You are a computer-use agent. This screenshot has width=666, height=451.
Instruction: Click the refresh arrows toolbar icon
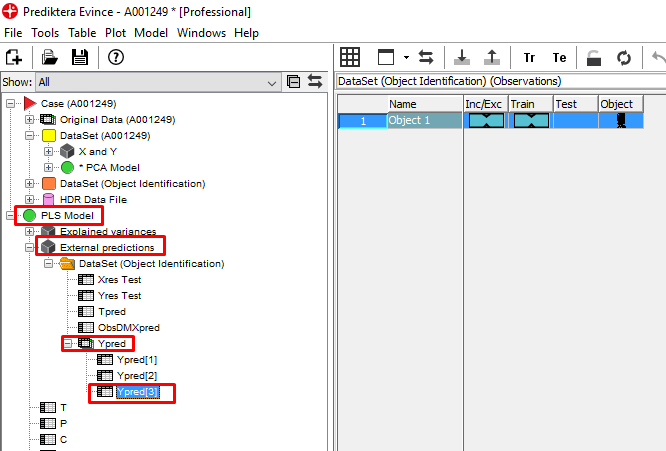pyautogui.click(x=624, y=57)
